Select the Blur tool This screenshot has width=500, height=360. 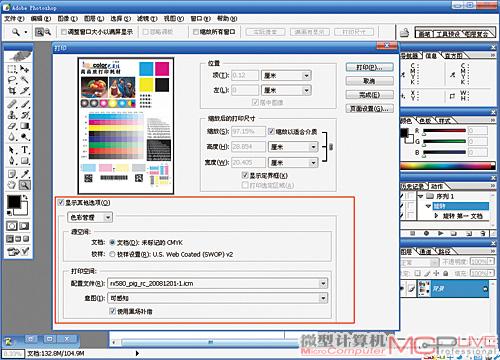coord(12,137)
